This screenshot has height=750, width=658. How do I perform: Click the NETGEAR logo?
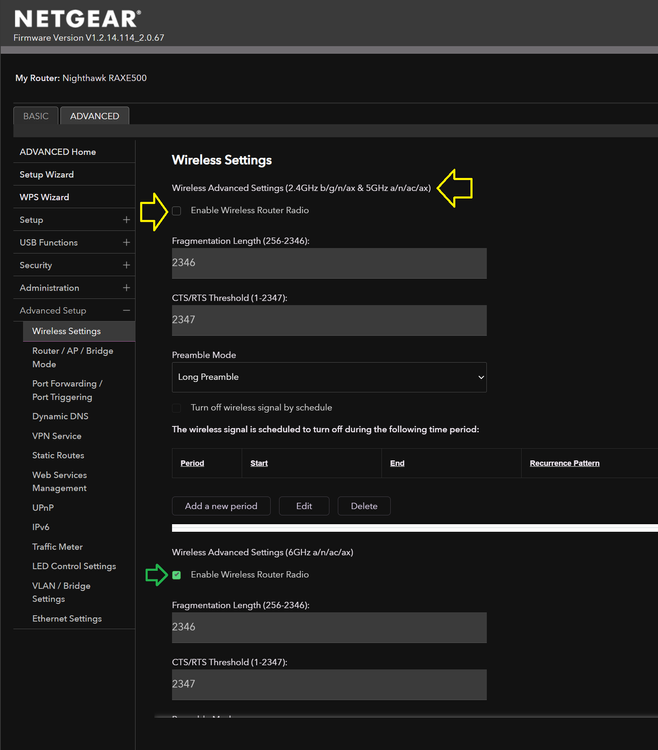[x=77, y=19]
